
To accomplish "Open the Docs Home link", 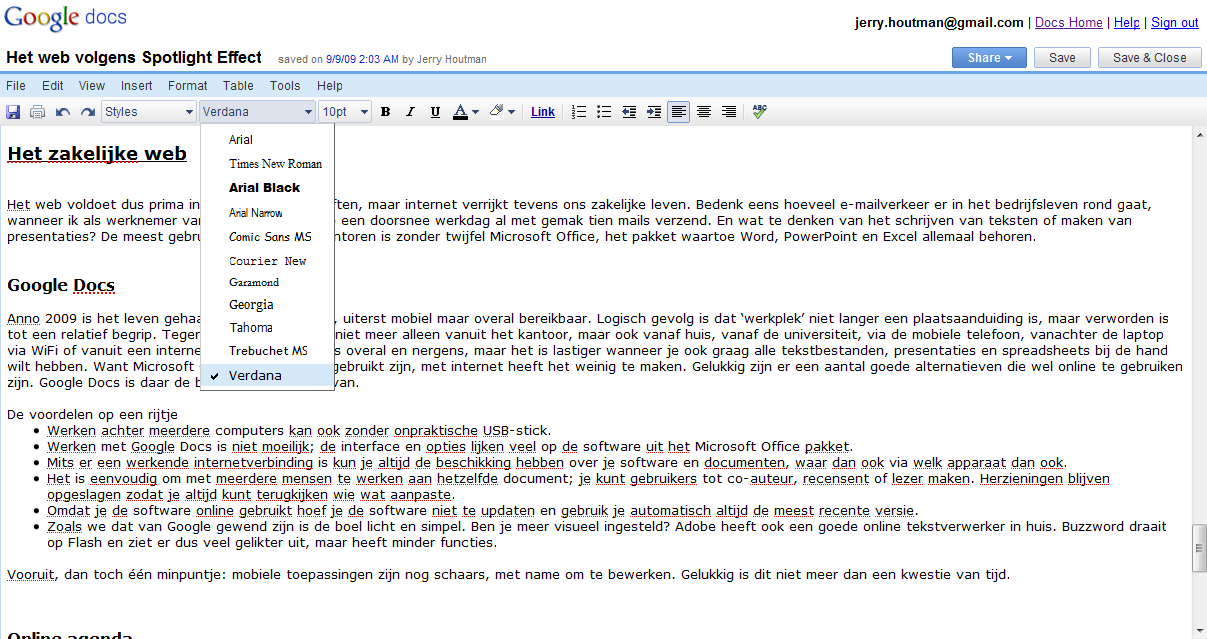I will coord(1068,22).
